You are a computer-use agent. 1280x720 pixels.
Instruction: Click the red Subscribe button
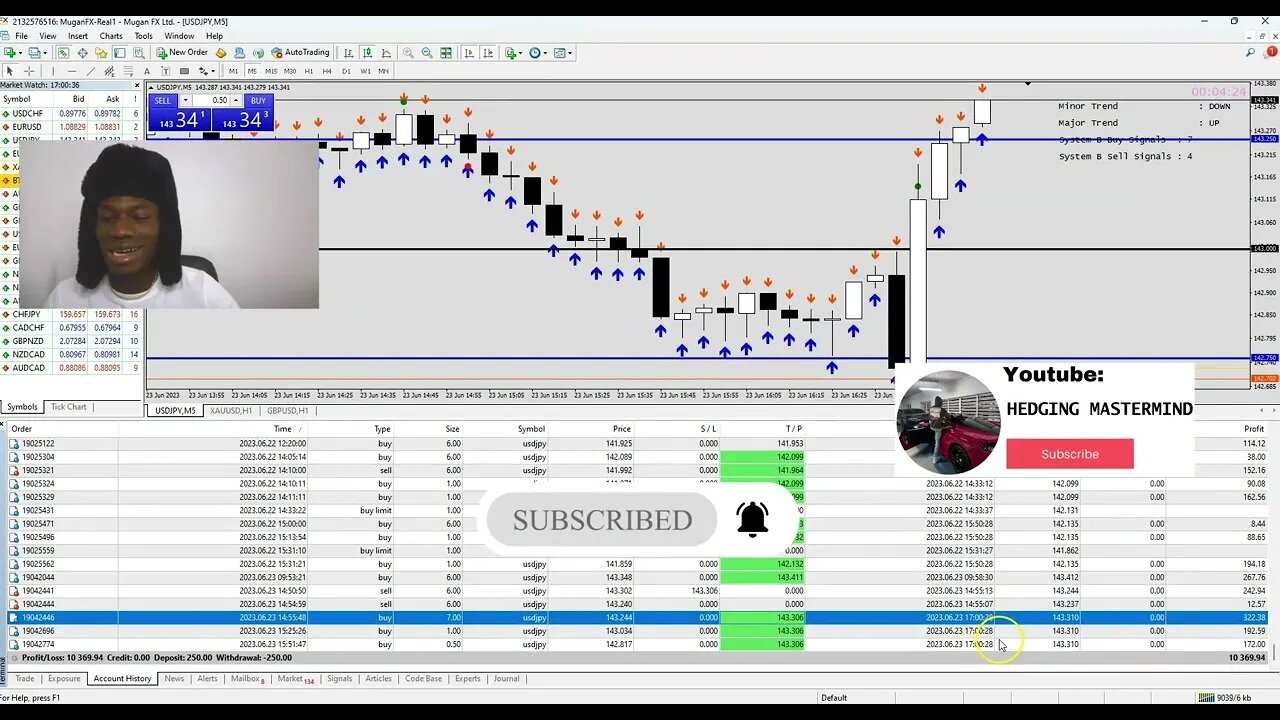[1070, 454]
